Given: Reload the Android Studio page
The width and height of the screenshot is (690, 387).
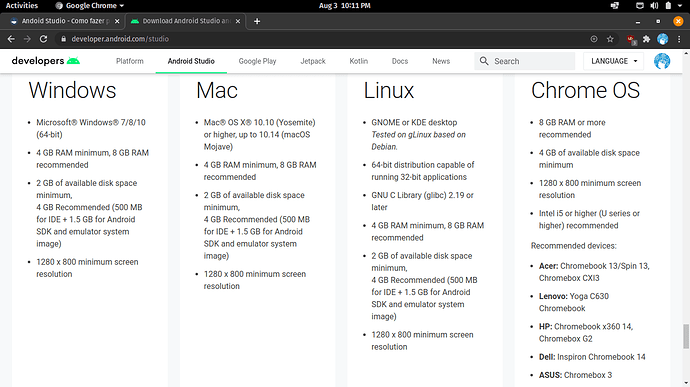Looking at the screenshot, I should tap(43, 39).
